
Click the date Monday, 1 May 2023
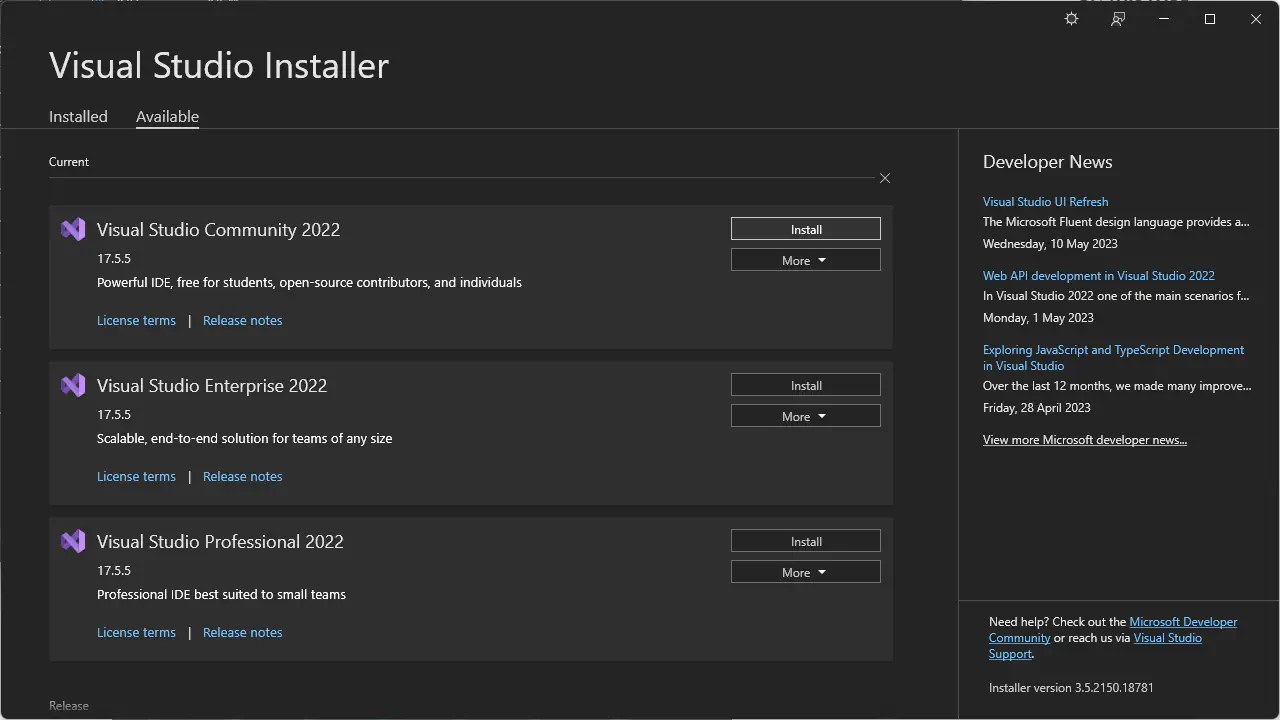[x=1038, y=317]
